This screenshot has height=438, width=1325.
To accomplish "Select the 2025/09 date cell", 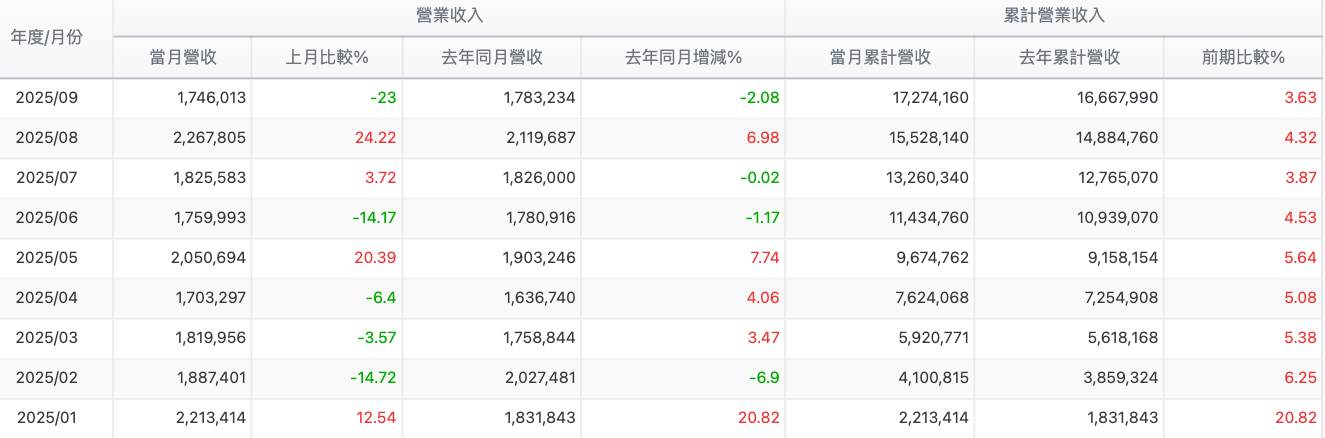I will (47, 98).
